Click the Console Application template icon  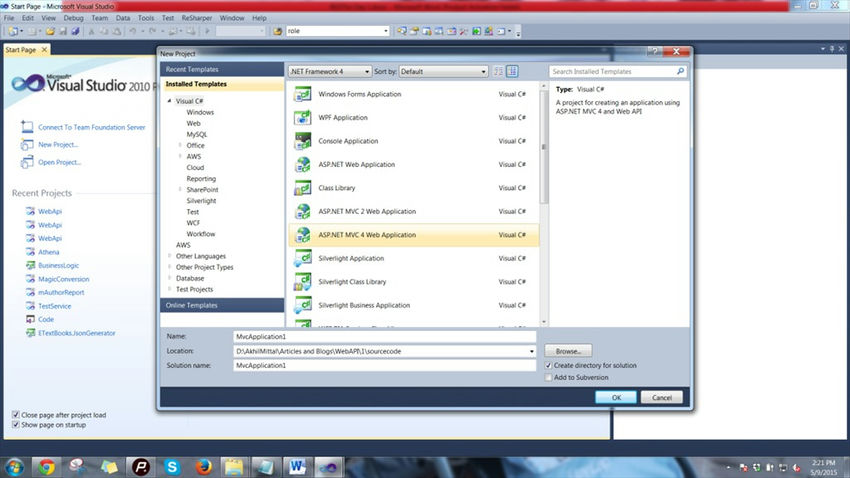302,141
